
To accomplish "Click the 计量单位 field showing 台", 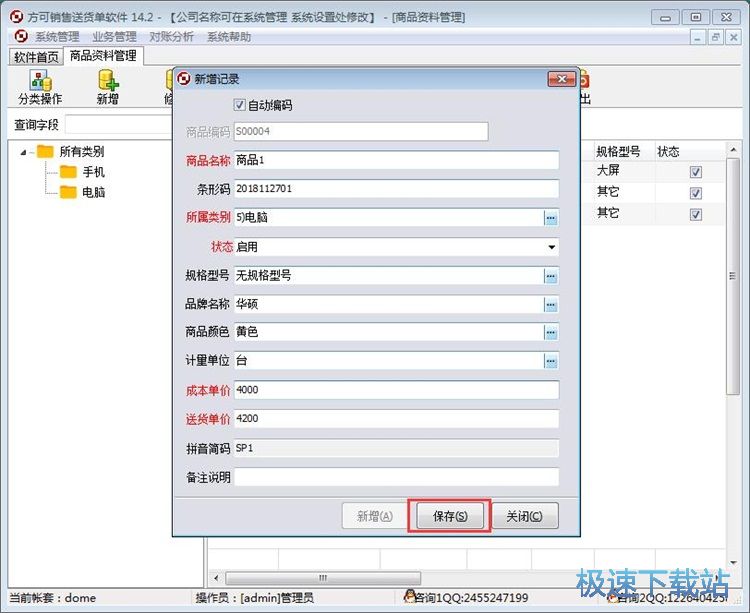I will pyautogui.click(x=388, y=361).
